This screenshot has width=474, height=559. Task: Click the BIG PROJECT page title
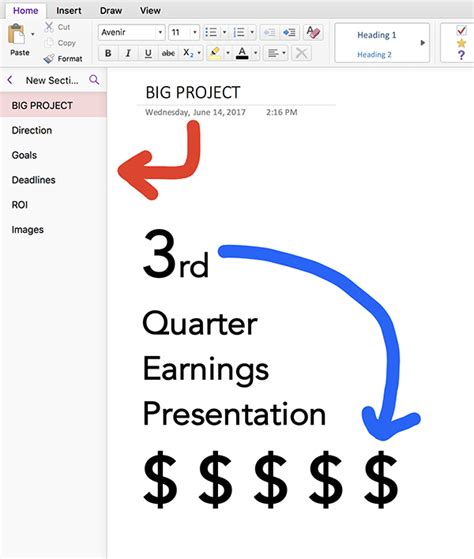(193, 92)
